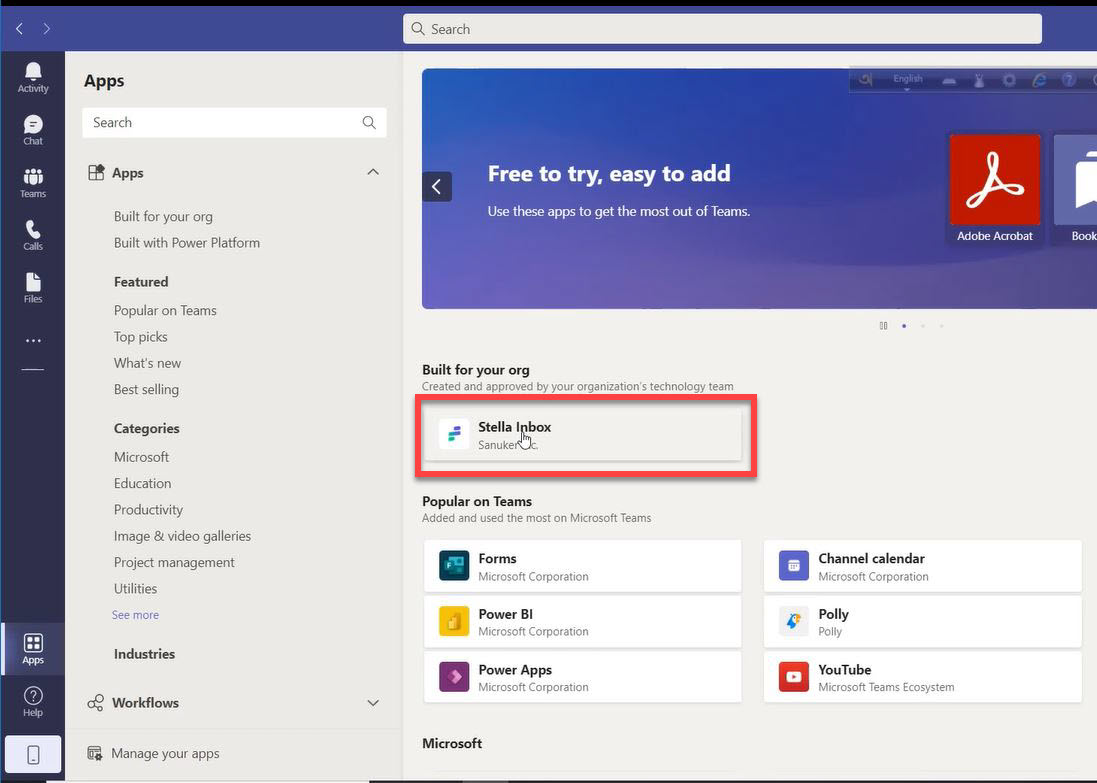Click the Channel calendar app icon
This screenshot has height=783, width=1097.
pyautogui.click(x=793, y=565)
